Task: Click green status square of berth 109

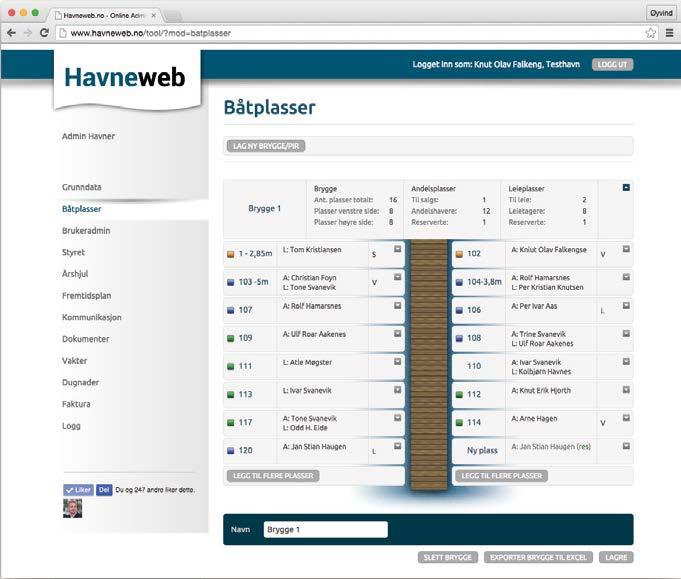Action: pos(231,338)
